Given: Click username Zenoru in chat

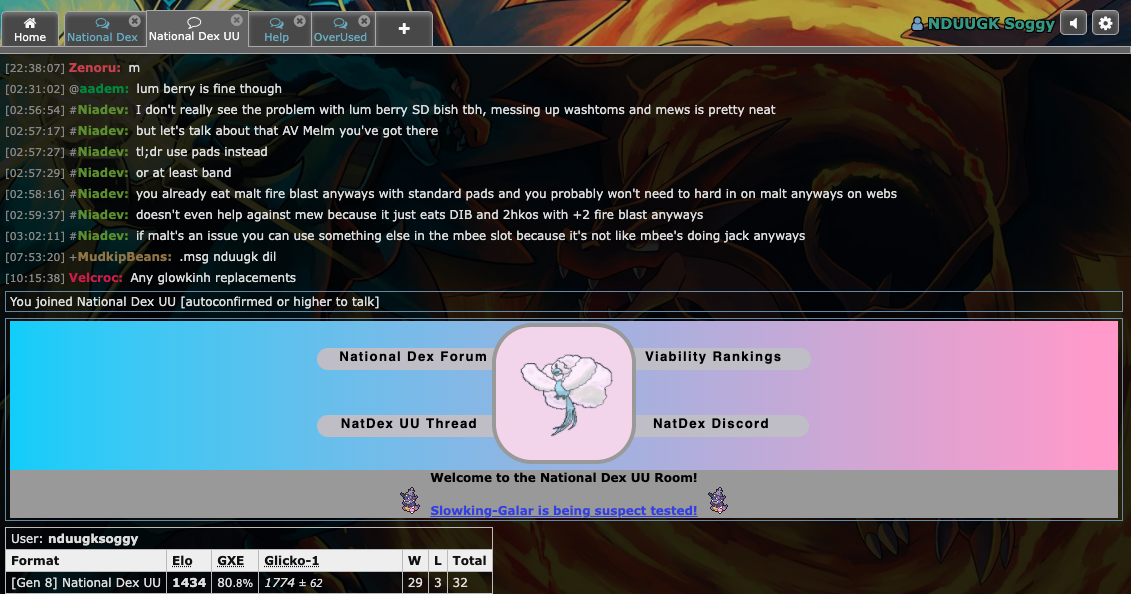Looking at the screenshot, I should coord(94,68).
